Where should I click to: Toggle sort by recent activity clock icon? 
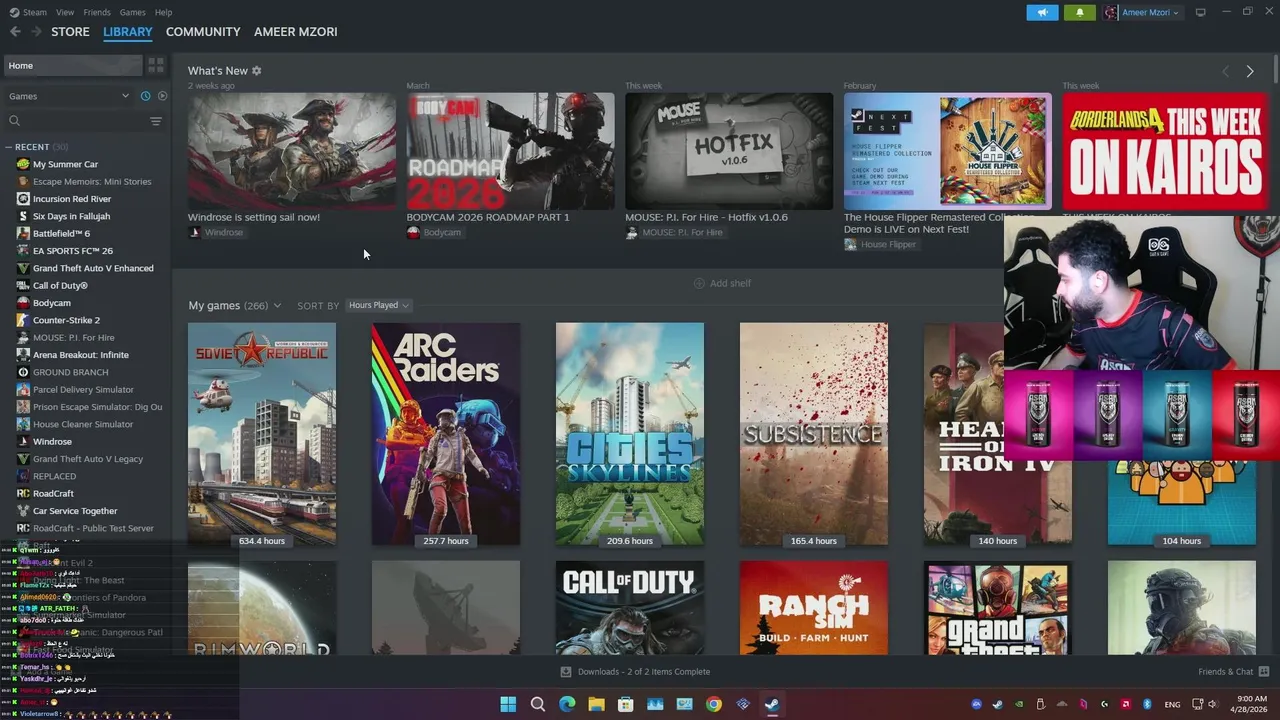(145, 96)
